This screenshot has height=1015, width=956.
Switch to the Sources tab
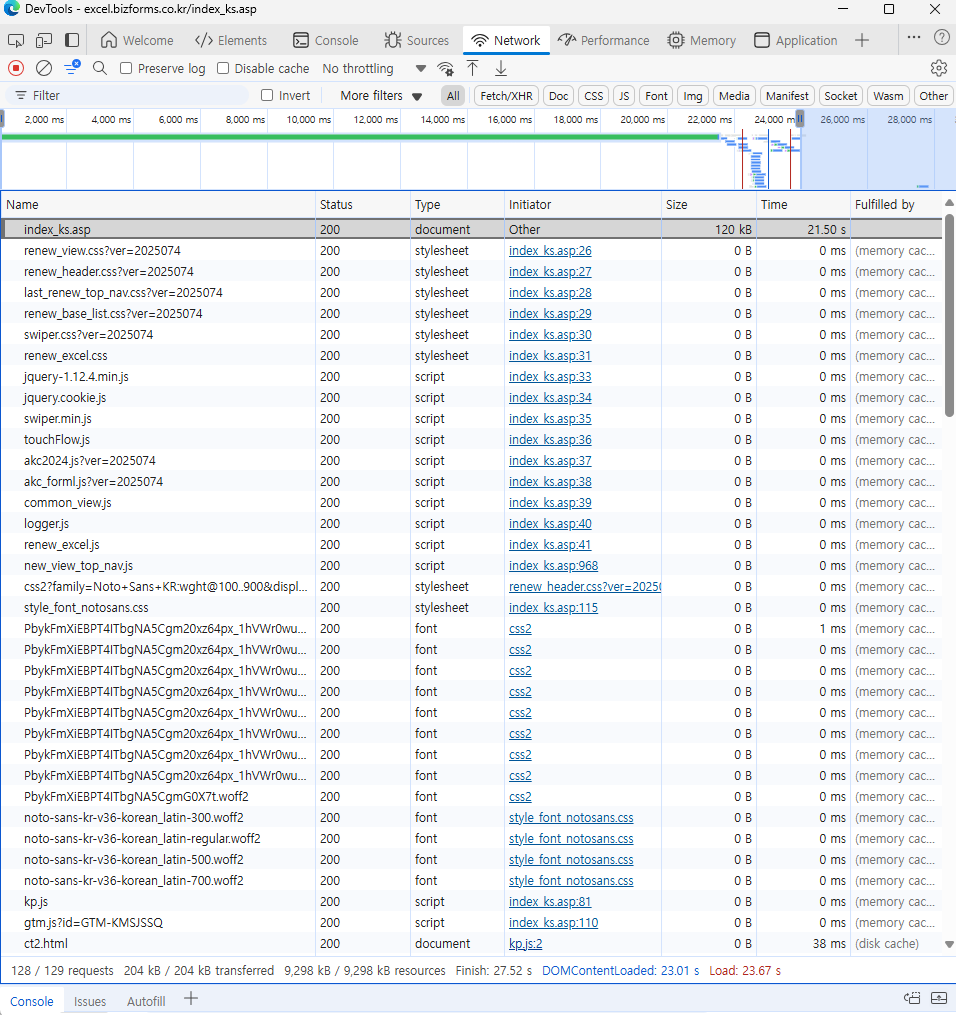pos(417,40)
